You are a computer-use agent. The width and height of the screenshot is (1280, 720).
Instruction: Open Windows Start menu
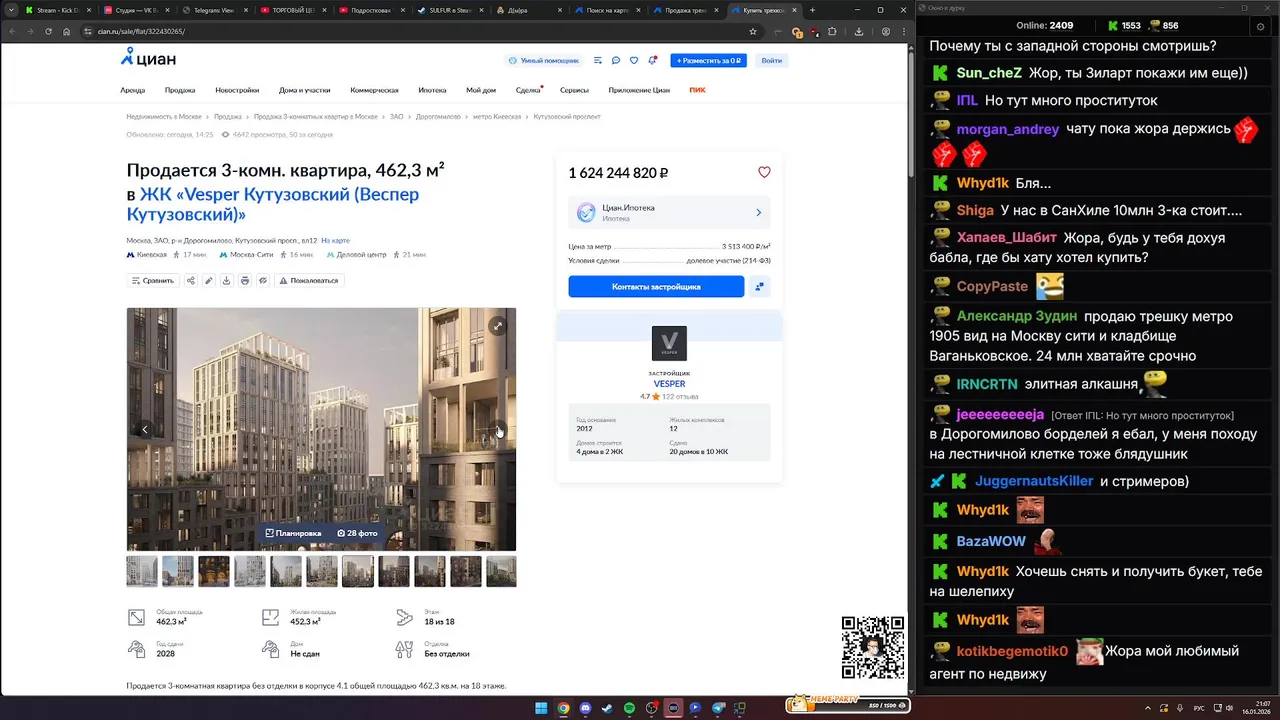pyautogui.click(x=541, y=708)
